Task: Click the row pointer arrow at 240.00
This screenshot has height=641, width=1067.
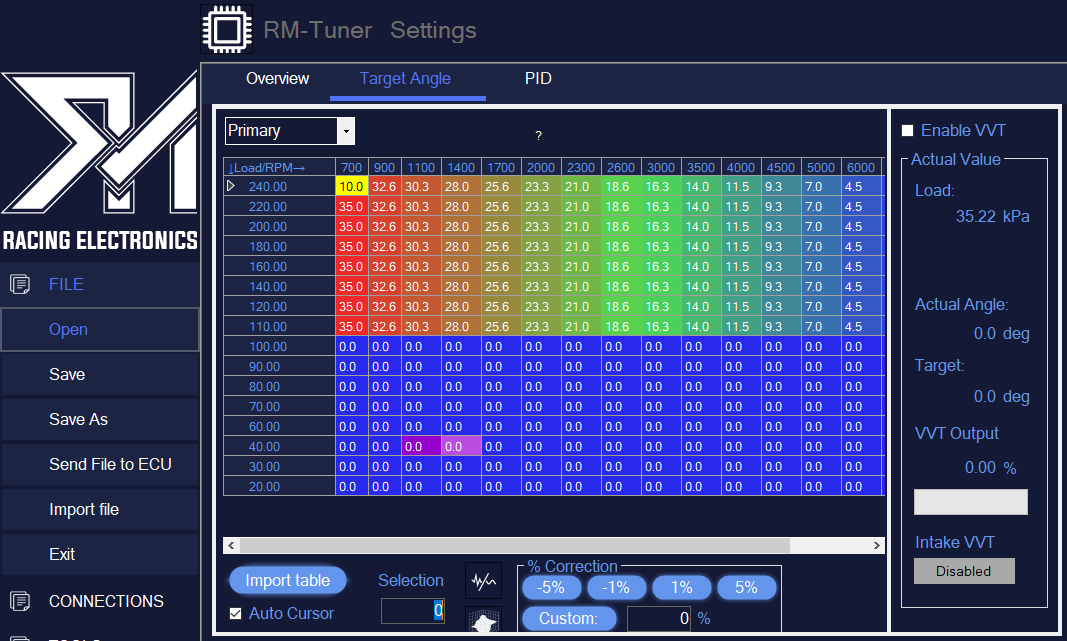Action: [232, 186]
